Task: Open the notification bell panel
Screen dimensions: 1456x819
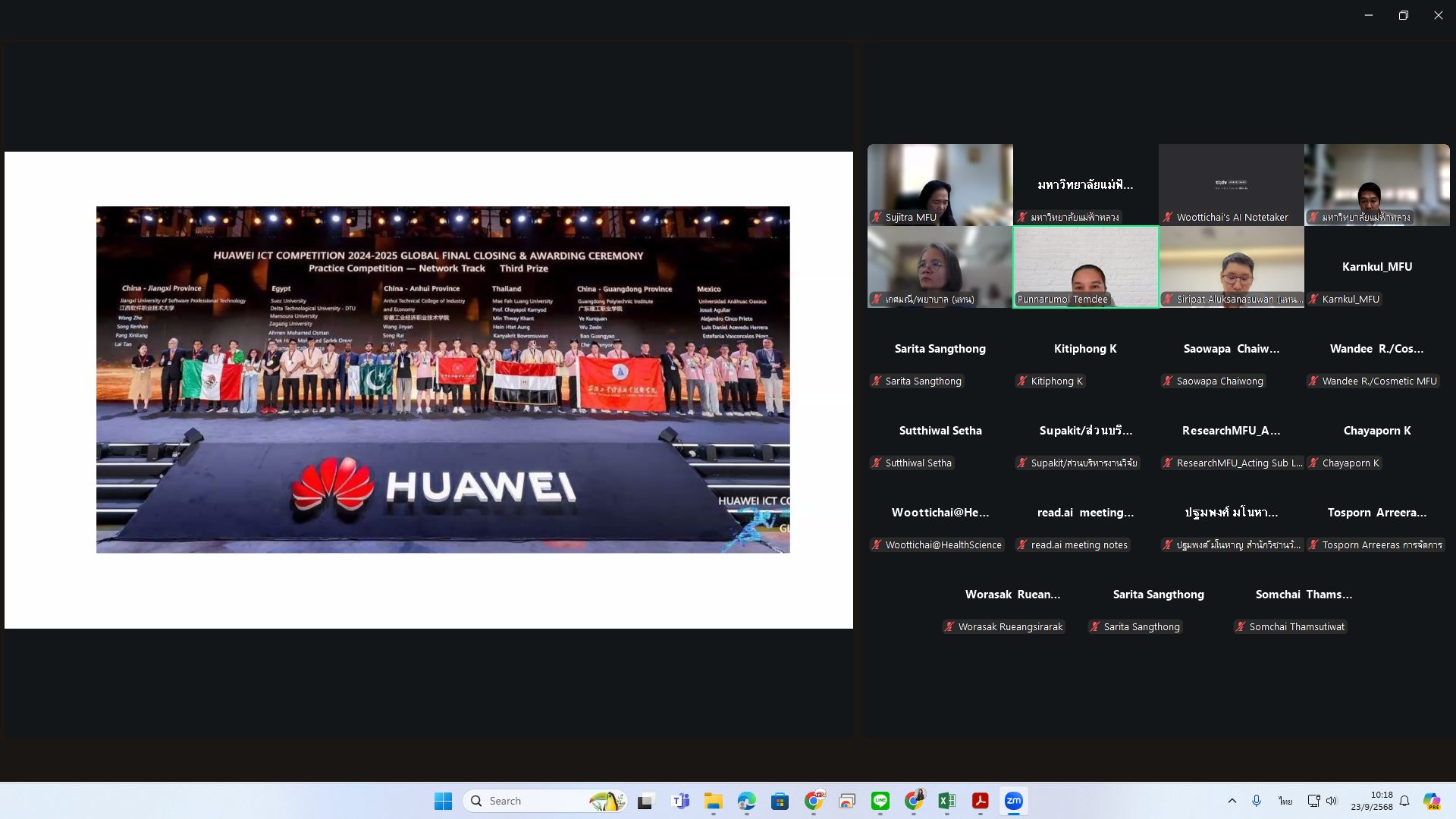Action: pyautogui.click(x=1404, y=801)
